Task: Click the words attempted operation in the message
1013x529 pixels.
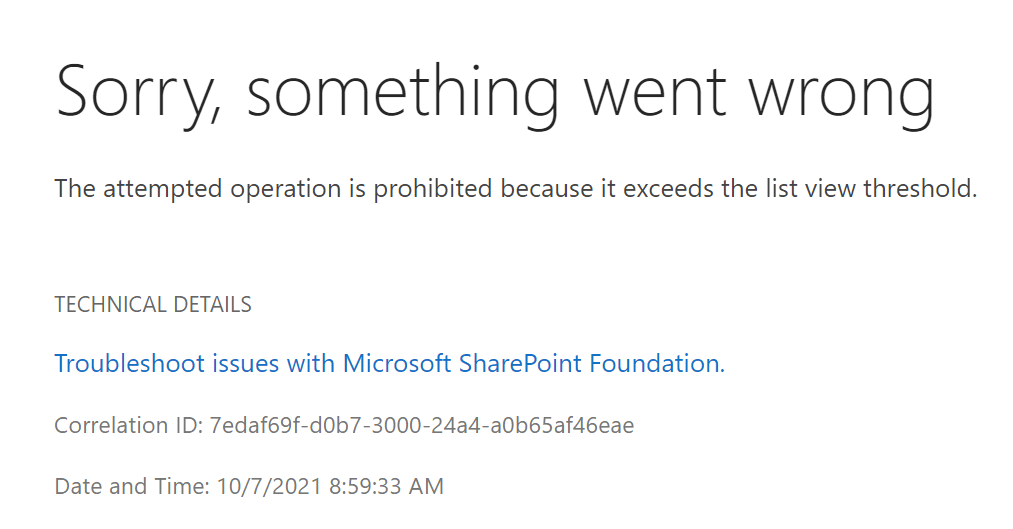Action: [222, 189]
